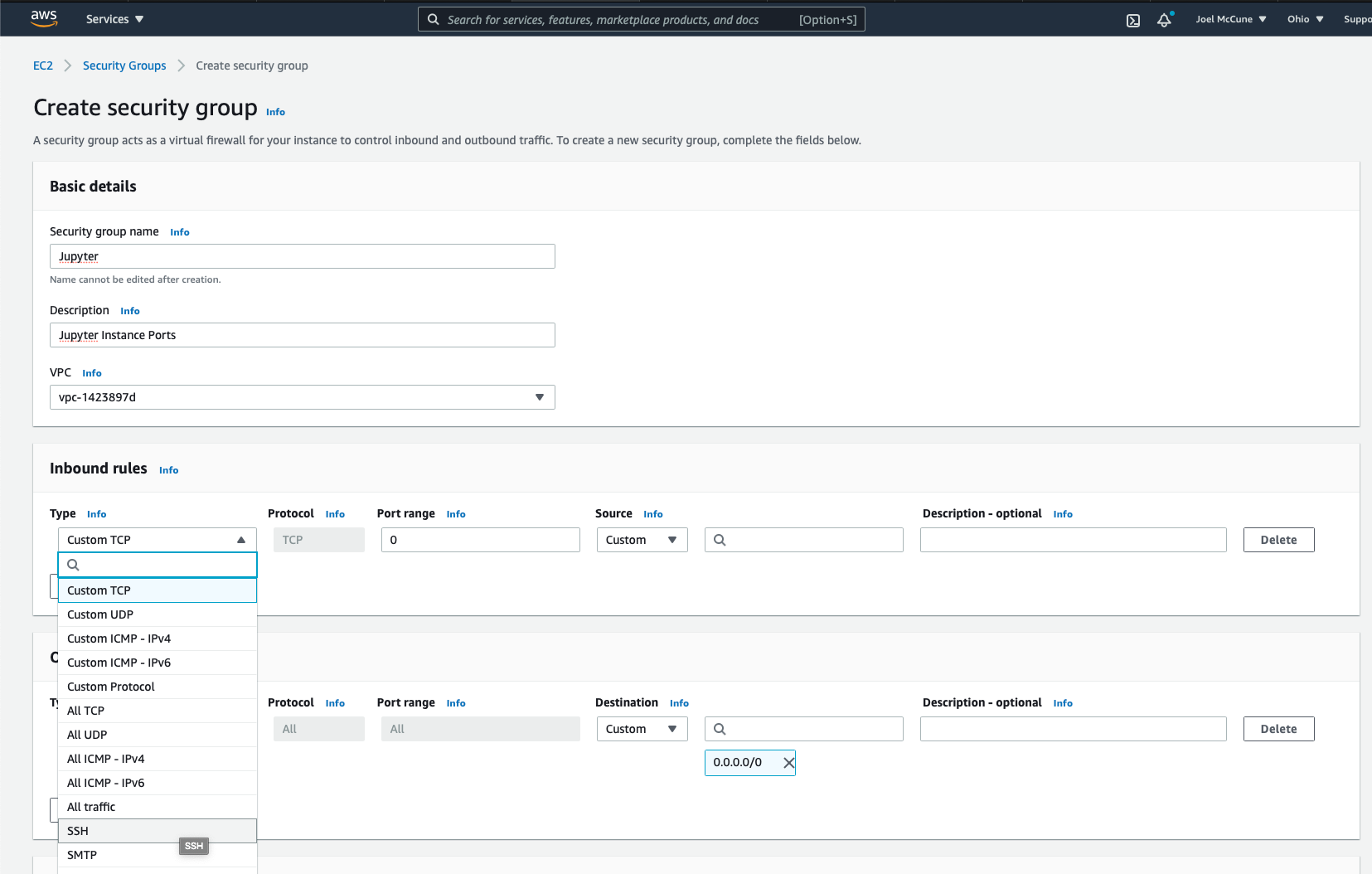
Task: Open Info for outbound Protocol column
Action: [335, 703]
